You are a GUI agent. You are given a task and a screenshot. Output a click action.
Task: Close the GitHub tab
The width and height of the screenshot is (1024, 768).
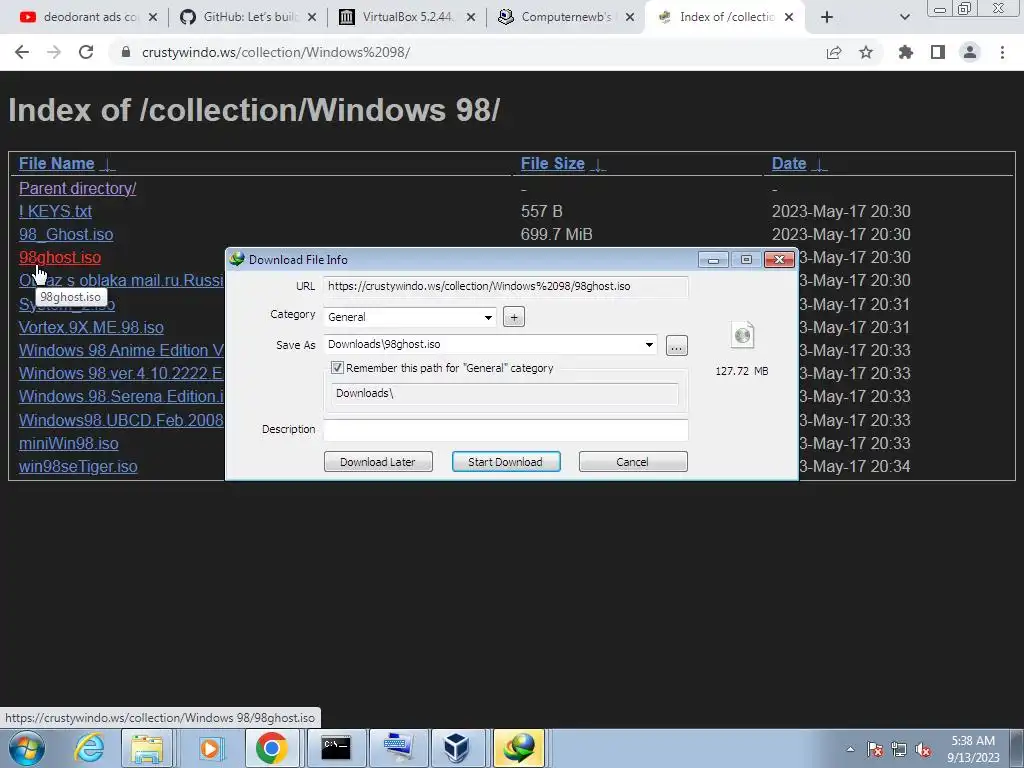[312, 17]
